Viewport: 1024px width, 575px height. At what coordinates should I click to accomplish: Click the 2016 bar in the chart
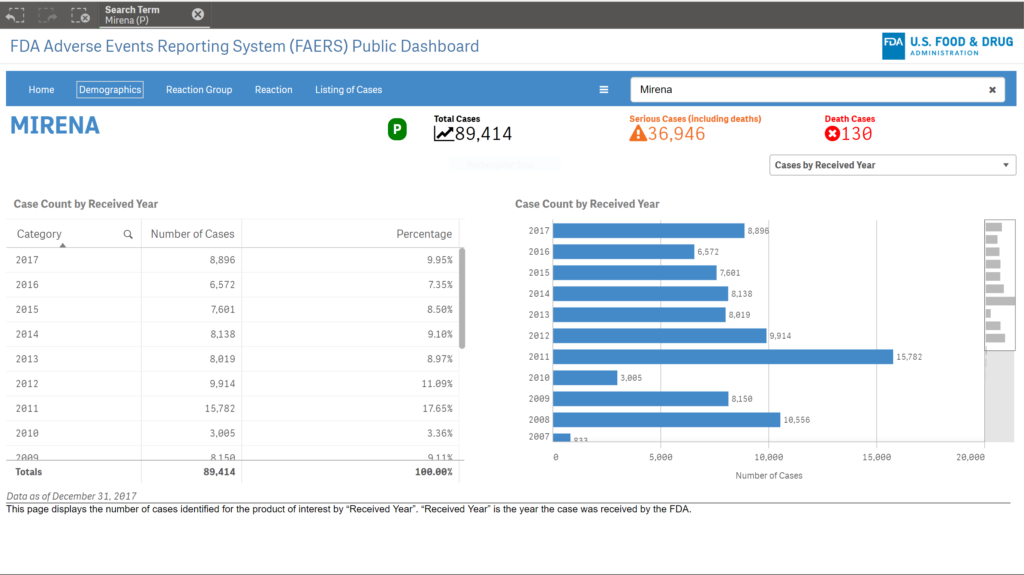[x=624, y=252]
